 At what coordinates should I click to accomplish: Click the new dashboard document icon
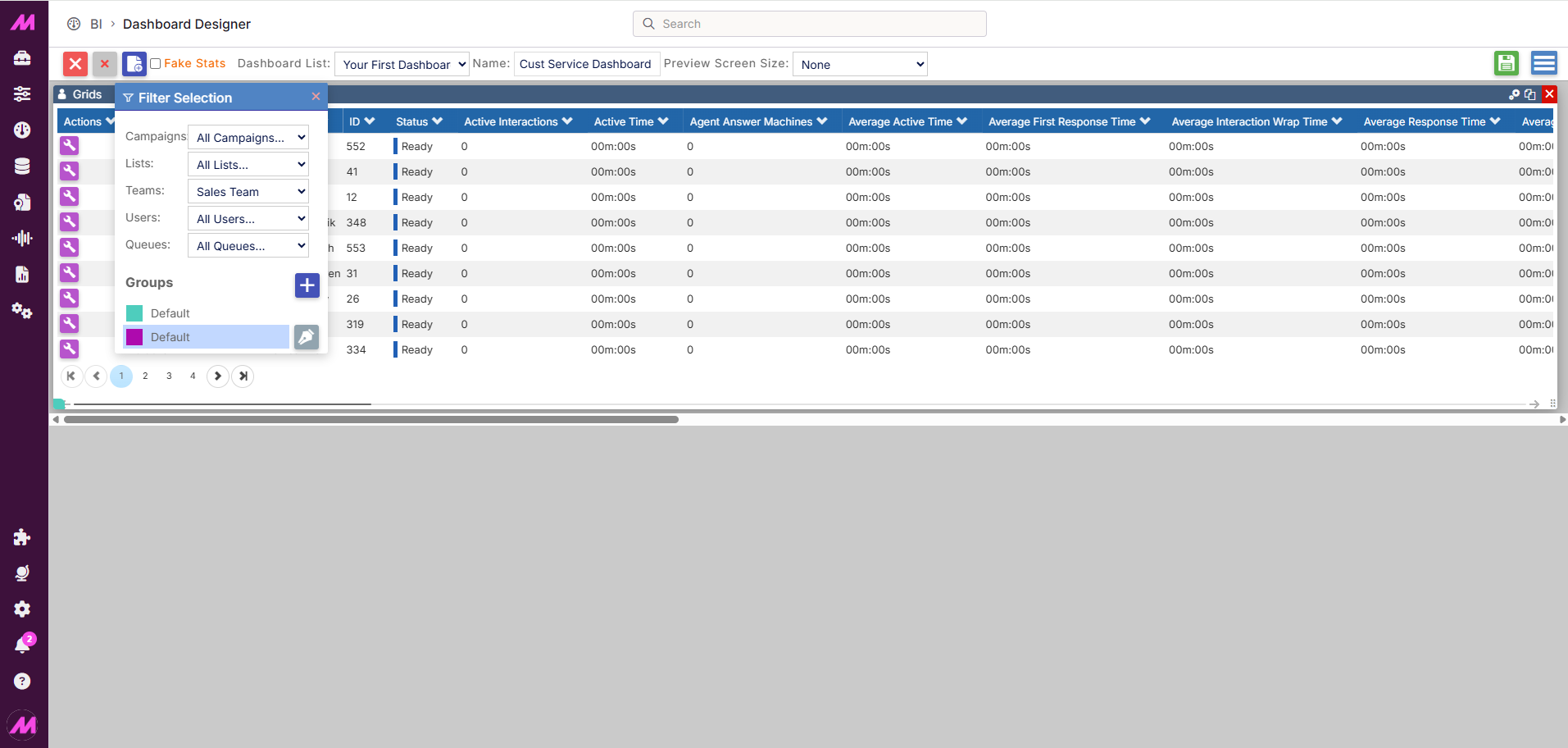point(134,64)
